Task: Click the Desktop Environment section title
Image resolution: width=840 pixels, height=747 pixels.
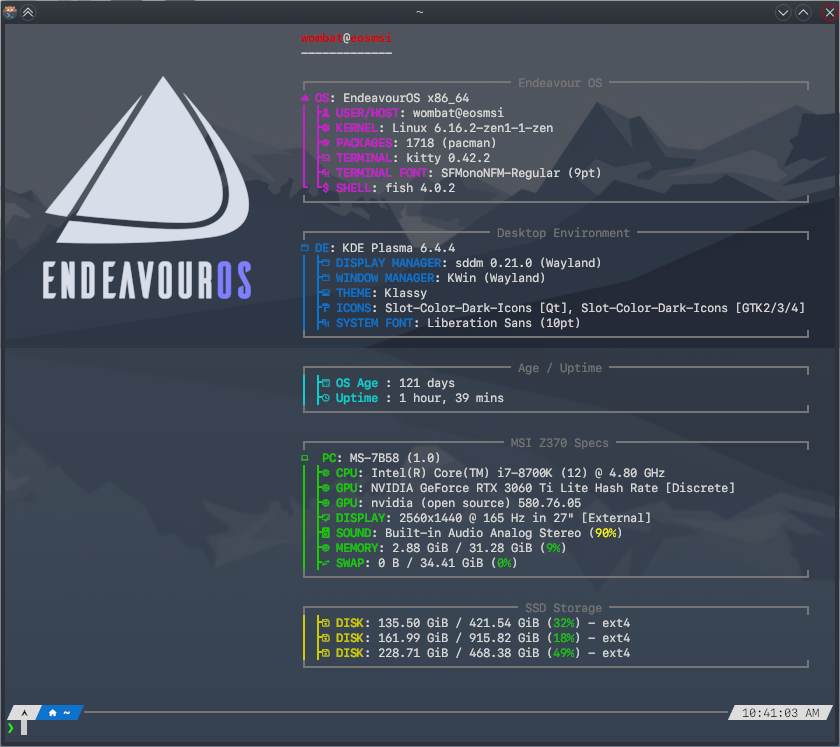Action: 563,233
